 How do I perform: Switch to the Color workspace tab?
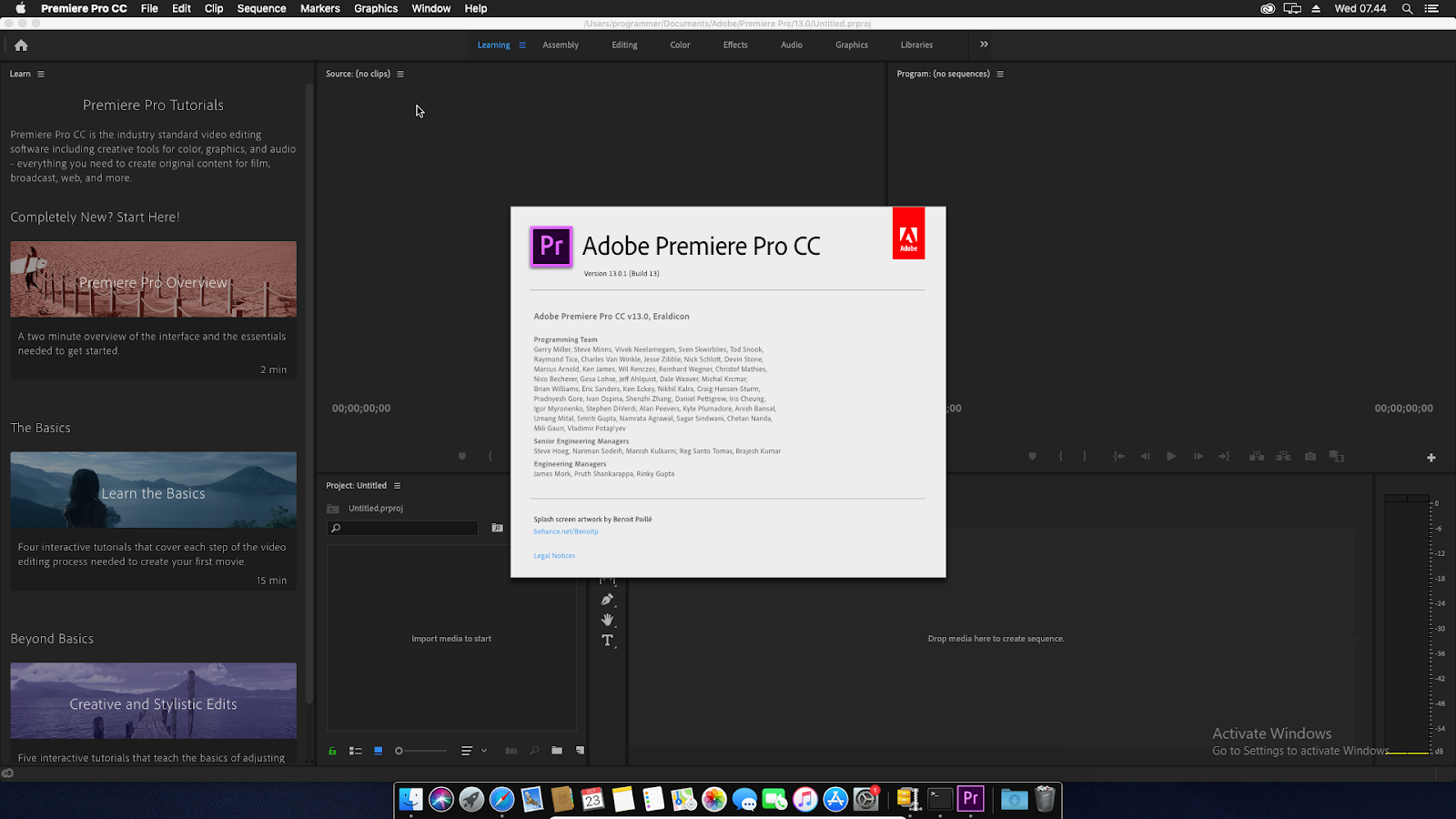pyautogui.click(x=680, y=45)
